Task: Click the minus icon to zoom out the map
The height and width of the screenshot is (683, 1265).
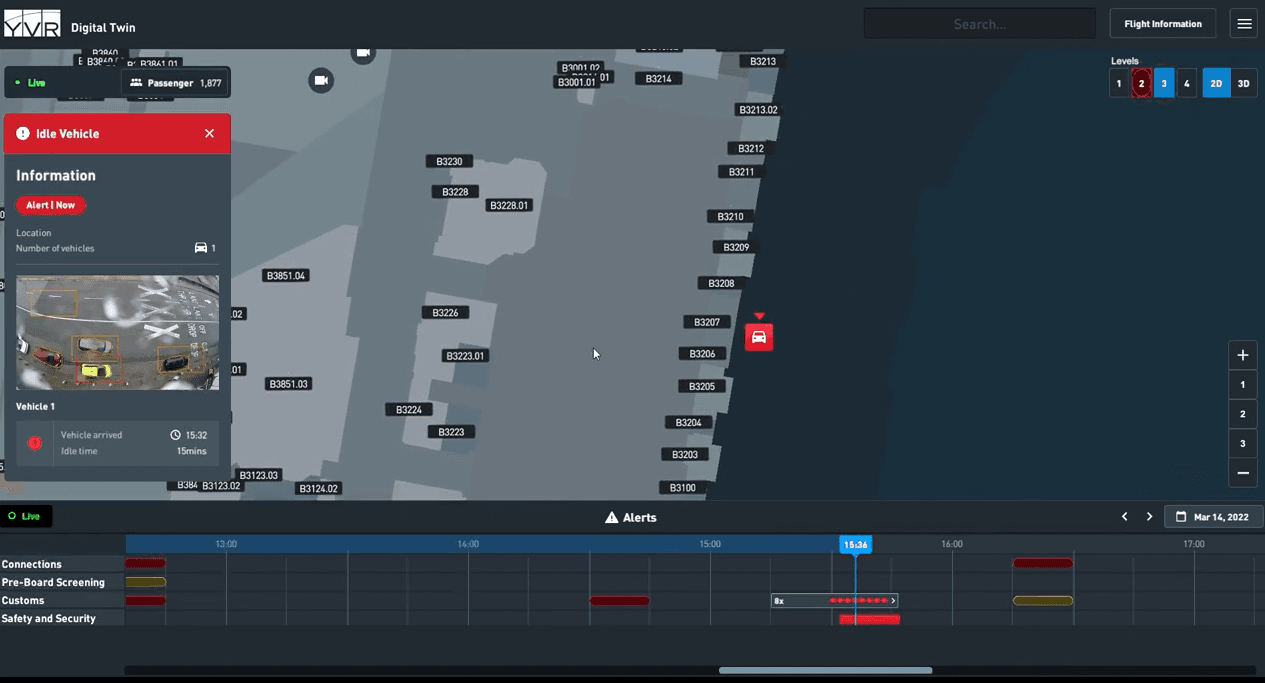Action: click(1242, 472)
